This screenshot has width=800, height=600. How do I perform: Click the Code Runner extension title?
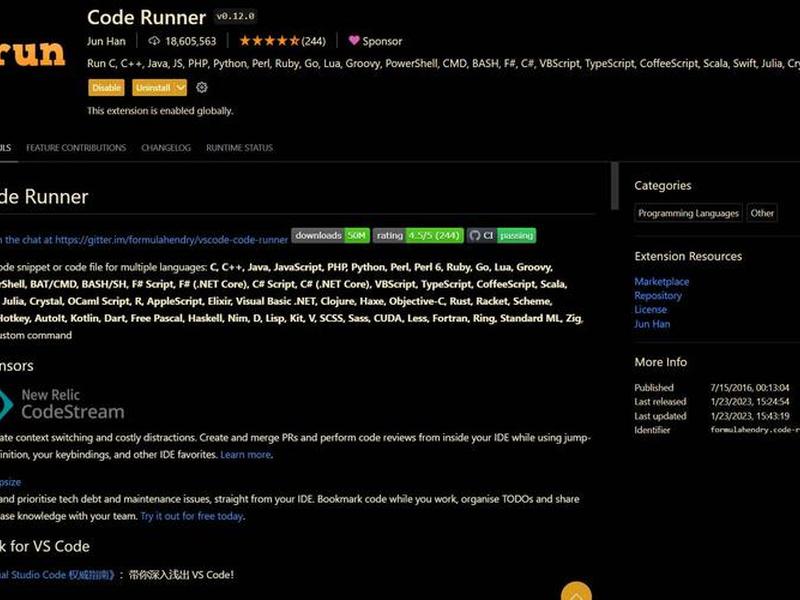146,17
